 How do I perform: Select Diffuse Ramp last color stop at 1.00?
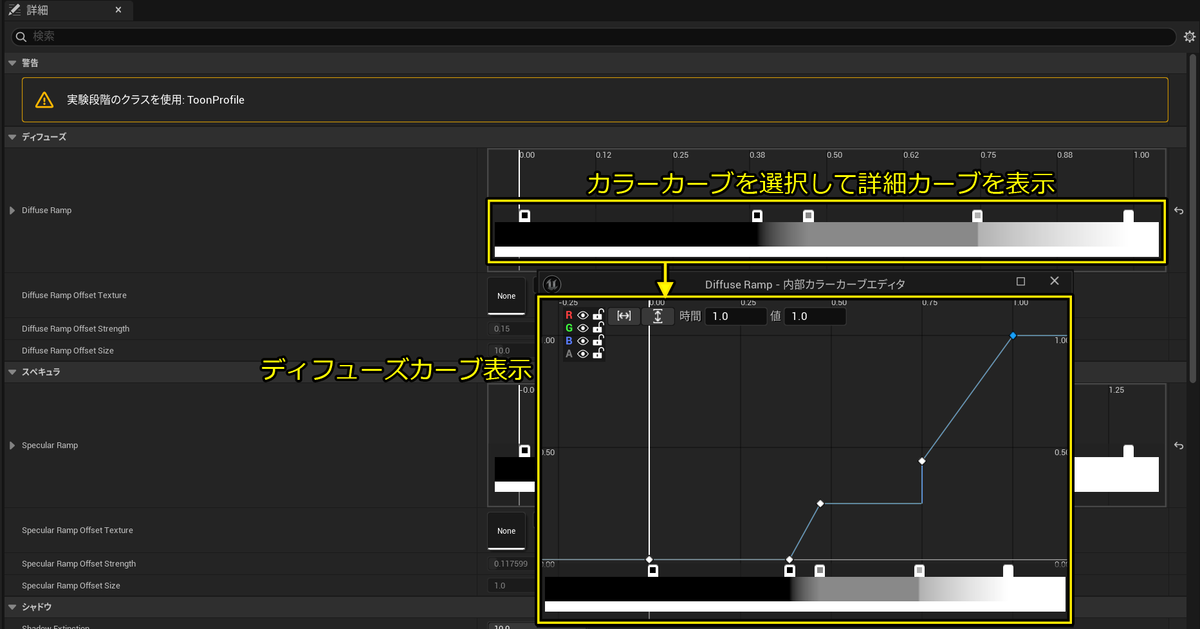pos(1128,215)
